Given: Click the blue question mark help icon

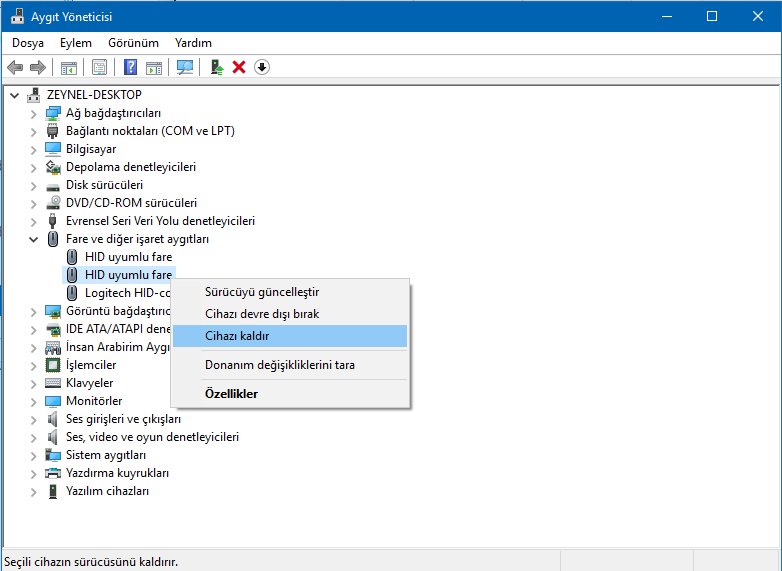Looking at the screenshot, I should click(x=130, y=67).
